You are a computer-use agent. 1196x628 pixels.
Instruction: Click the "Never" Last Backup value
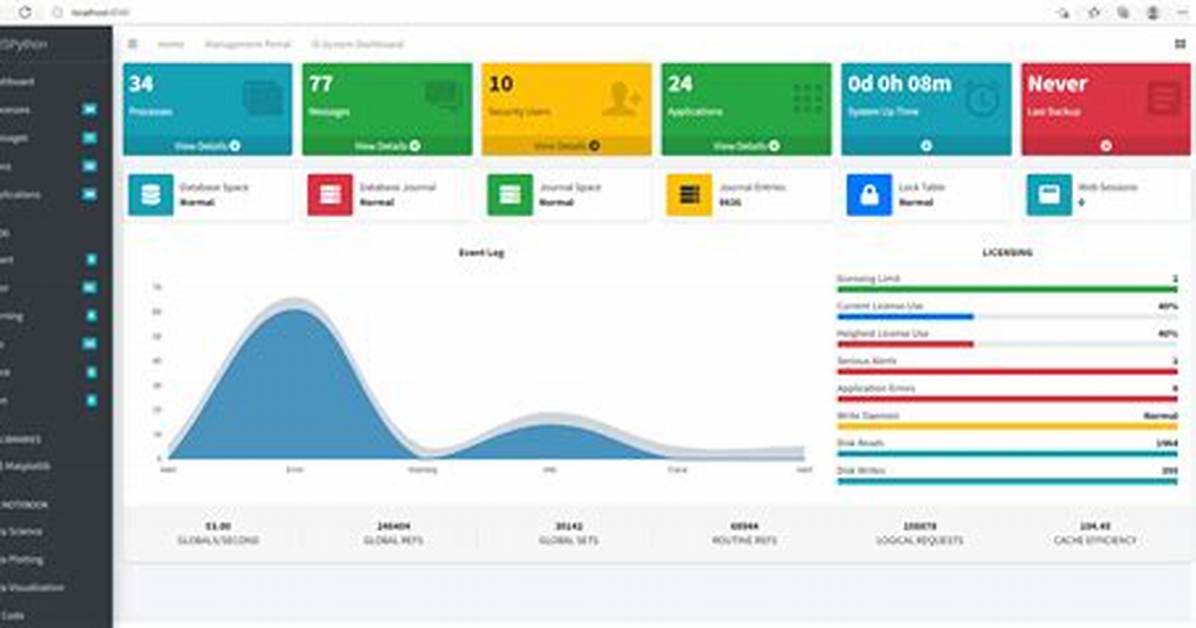pyautogui.click(x=1057, y=84)
